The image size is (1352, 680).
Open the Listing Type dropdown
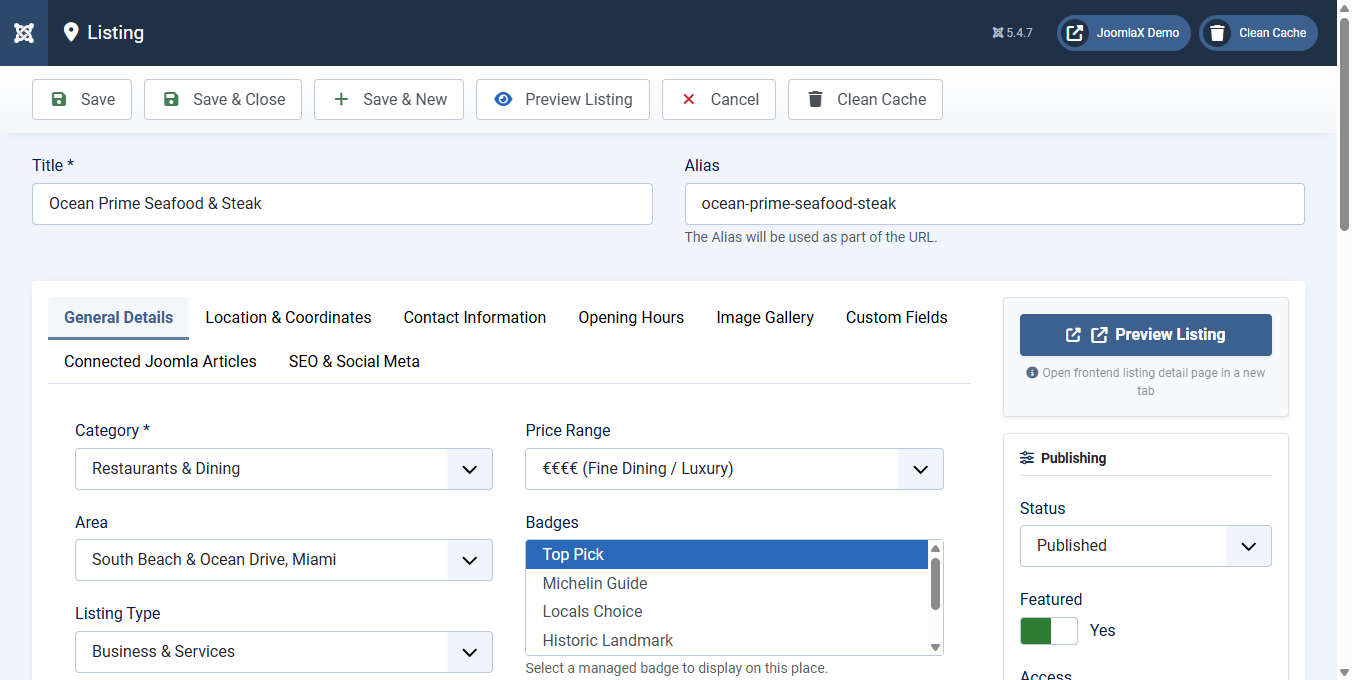[x=284, y=652]
